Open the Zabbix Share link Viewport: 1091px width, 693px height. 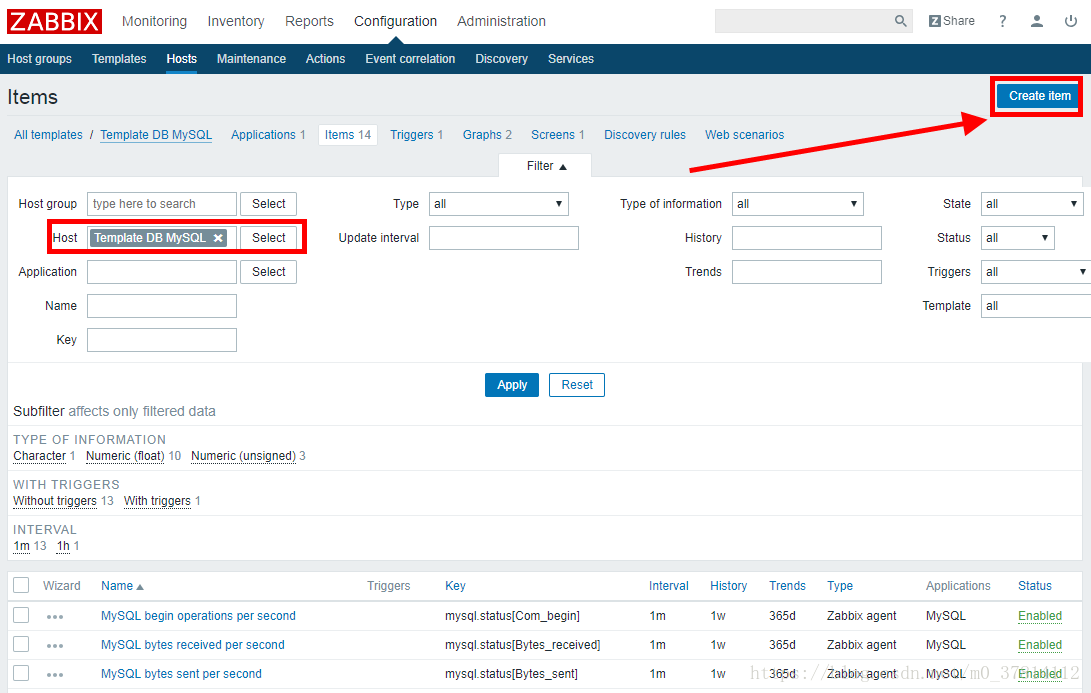951,21
